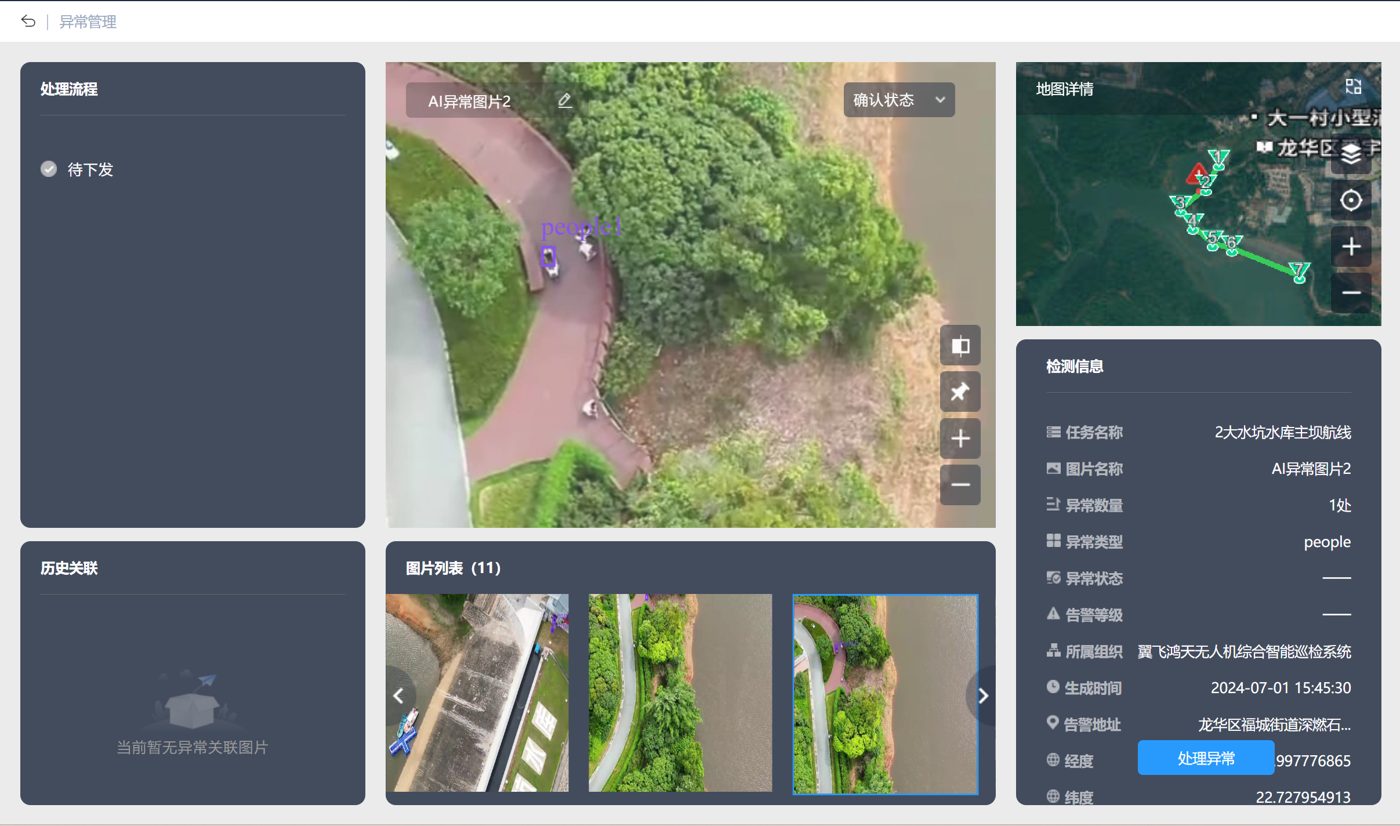Click the 异常管理 breadcrumb title
The width and height of the screenshot is (1400, 826).
88,21
